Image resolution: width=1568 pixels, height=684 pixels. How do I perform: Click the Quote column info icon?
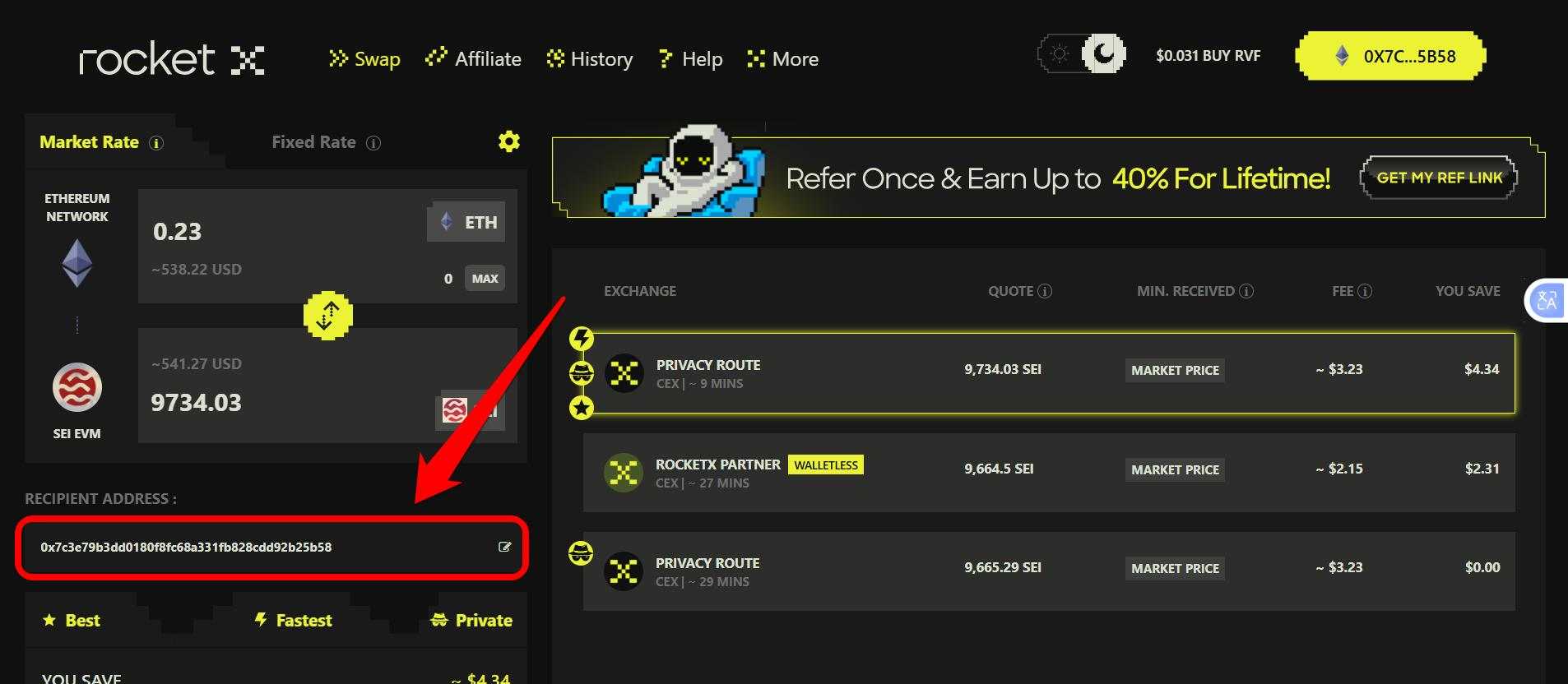[x=1045, y=291]
